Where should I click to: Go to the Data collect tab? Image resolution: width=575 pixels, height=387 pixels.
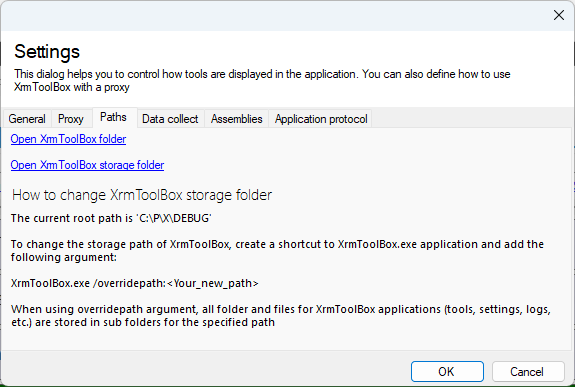coord(170,119)
